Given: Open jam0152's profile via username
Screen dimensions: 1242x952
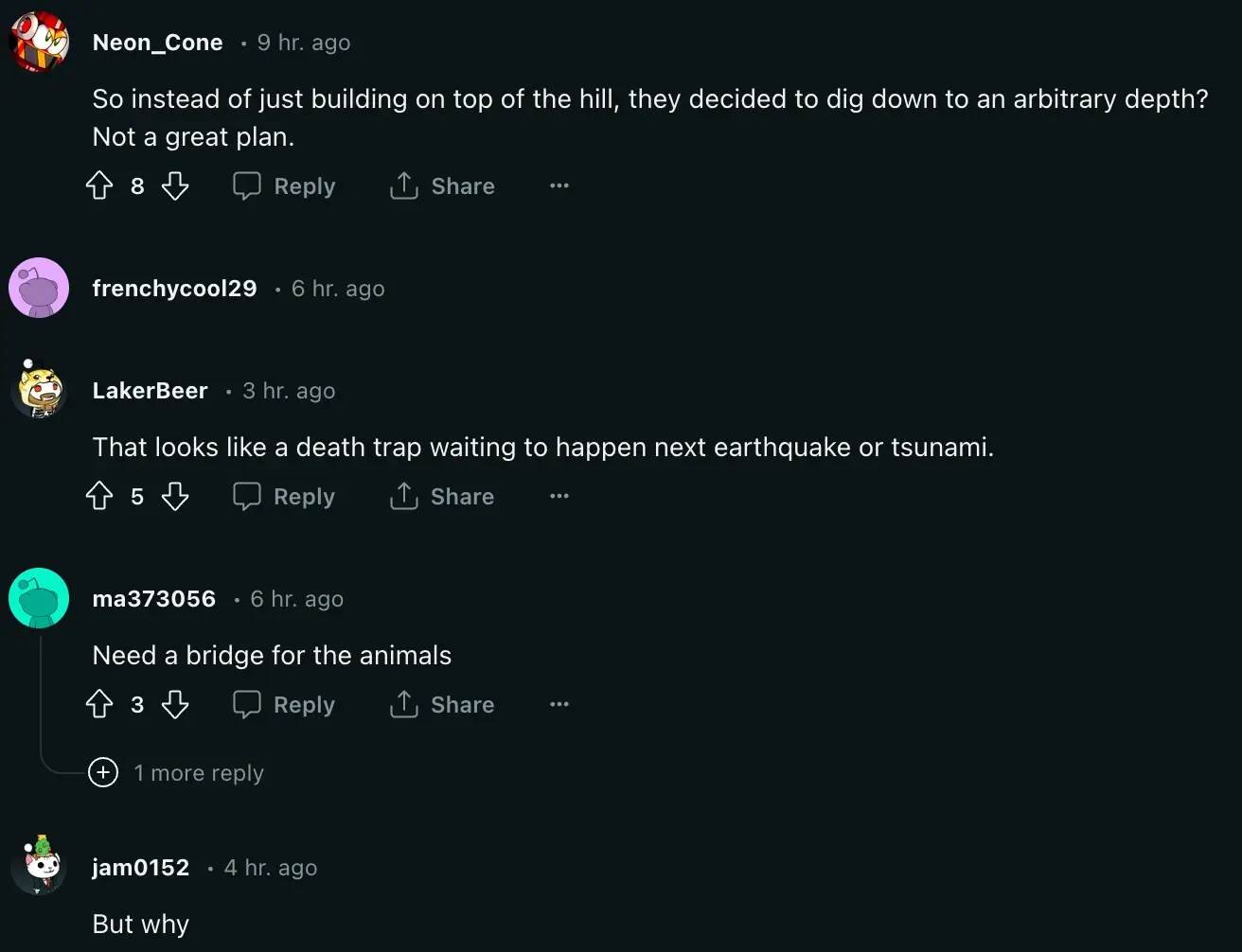Looking at the screenshot, I should click(x=140, y=867).
